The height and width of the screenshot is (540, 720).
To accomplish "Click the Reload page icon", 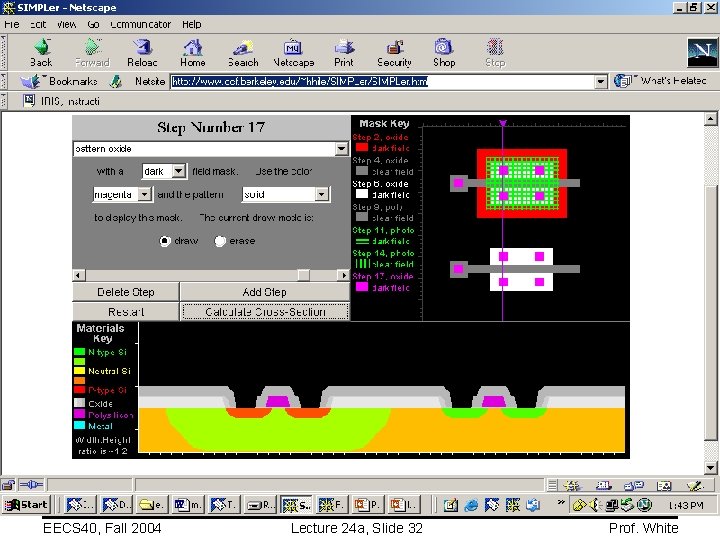I will point(143,47).
